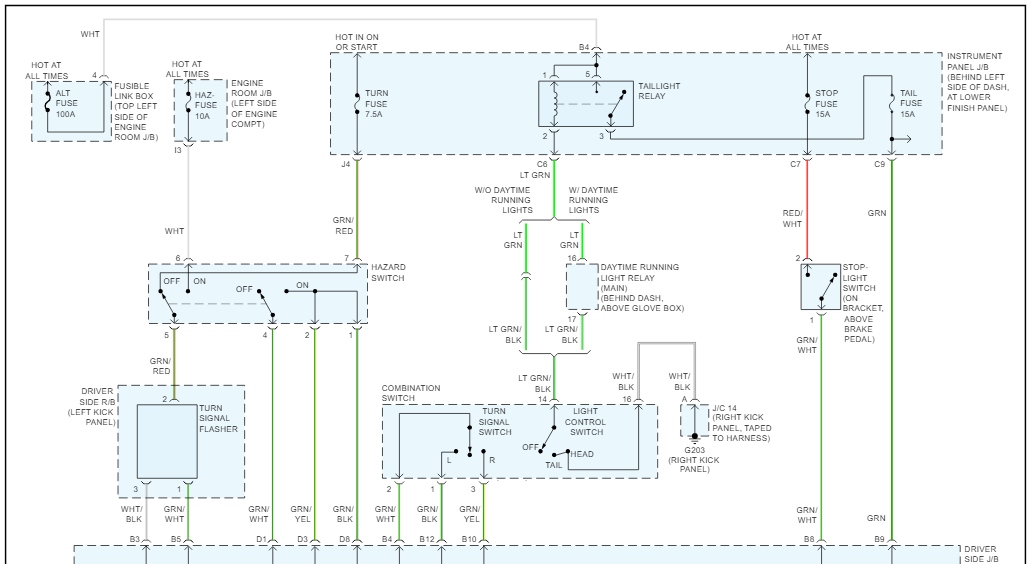Click the Instrument Panel J/B label text

(x=977, y=82)
